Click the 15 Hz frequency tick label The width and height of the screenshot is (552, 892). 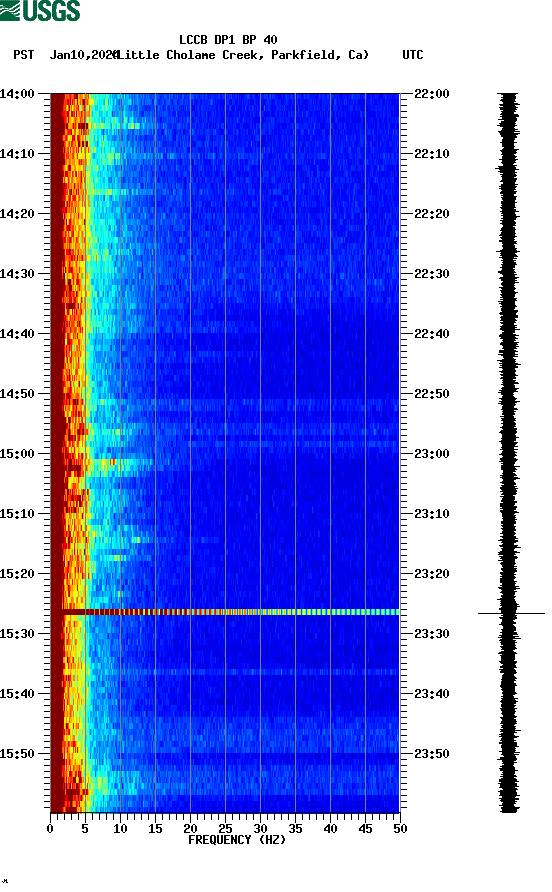pos(155,829)
